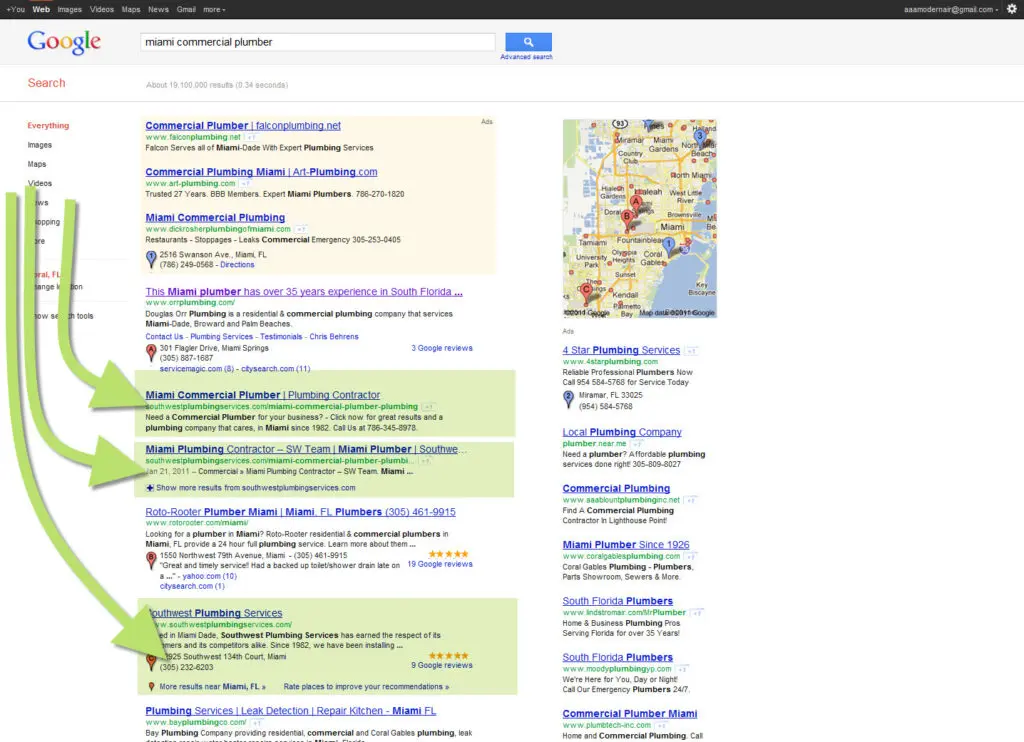Click red pin A beside 301 Flagler Drive
Screen dimensions: 1024x742
click(151, 353)
